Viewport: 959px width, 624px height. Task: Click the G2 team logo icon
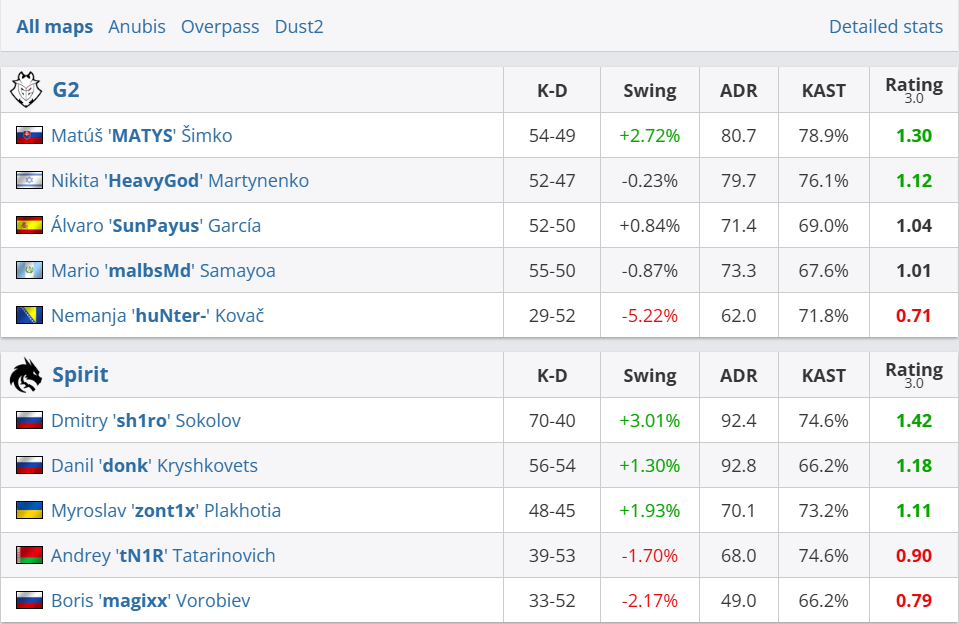(25, 90)
